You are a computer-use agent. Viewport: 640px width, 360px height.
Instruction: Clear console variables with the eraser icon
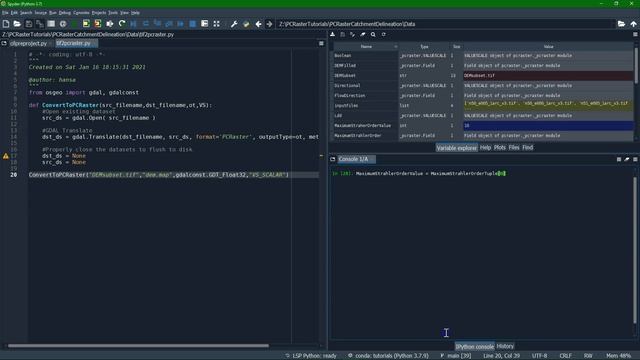point(627,159)
